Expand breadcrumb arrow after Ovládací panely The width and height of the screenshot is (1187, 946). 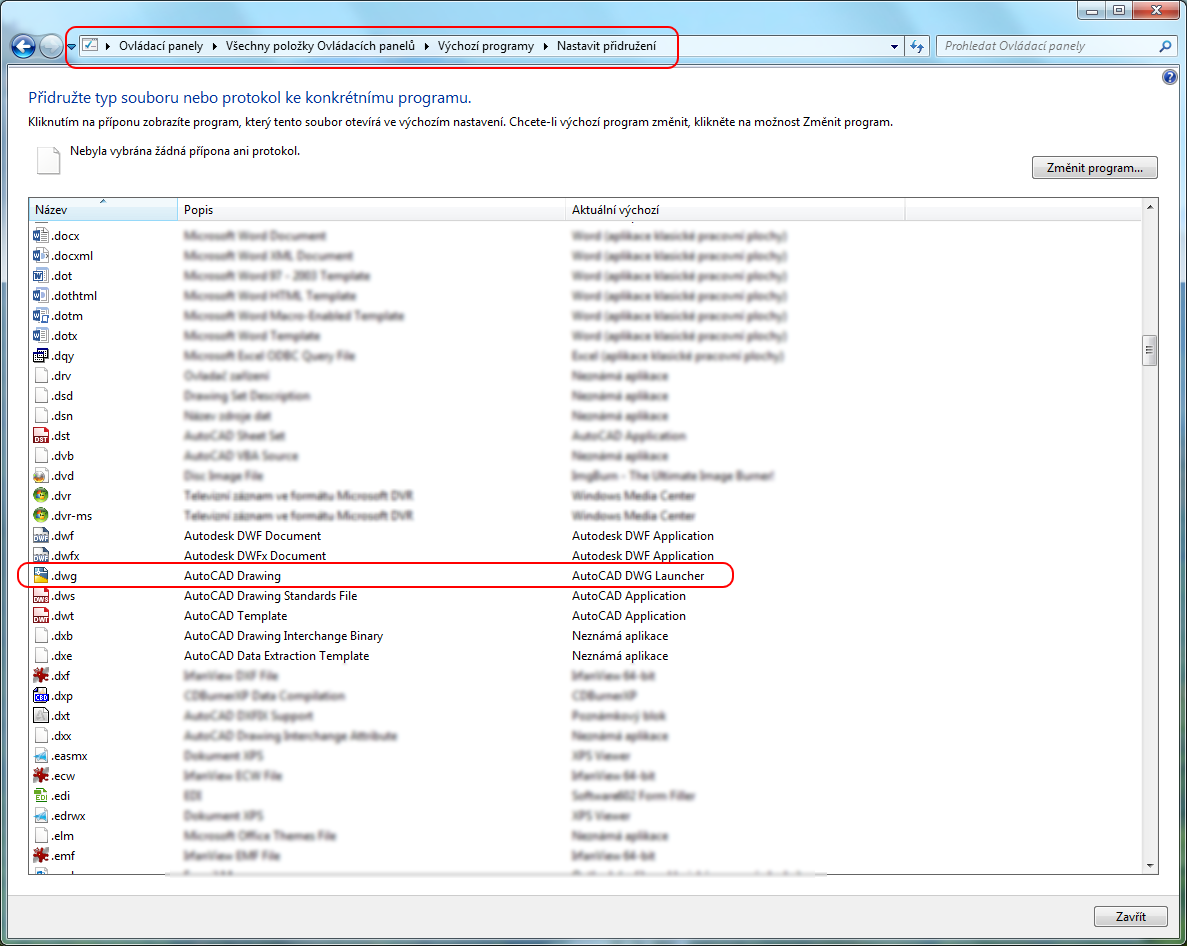(x=214, y=47)
